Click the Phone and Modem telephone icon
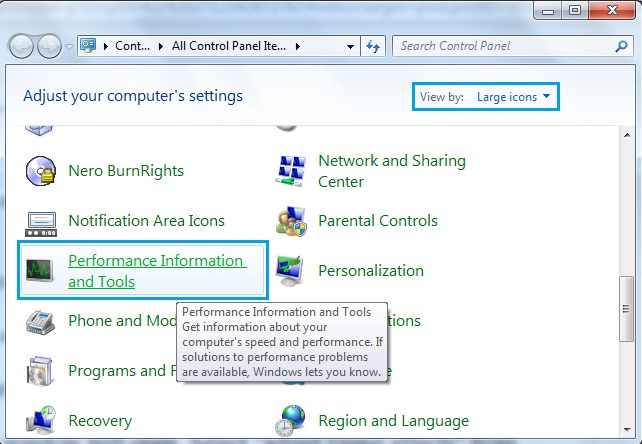642x444 pixels. [41, 322]
